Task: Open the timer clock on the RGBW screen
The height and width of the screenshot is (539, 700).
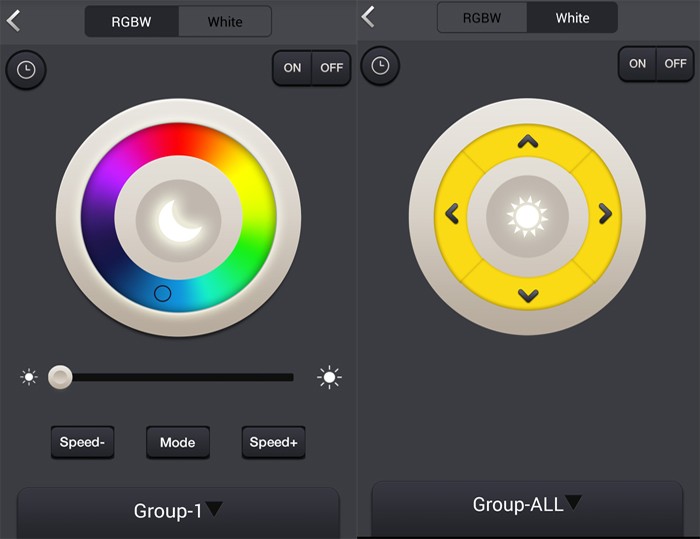Action: [x=26, y=70]
